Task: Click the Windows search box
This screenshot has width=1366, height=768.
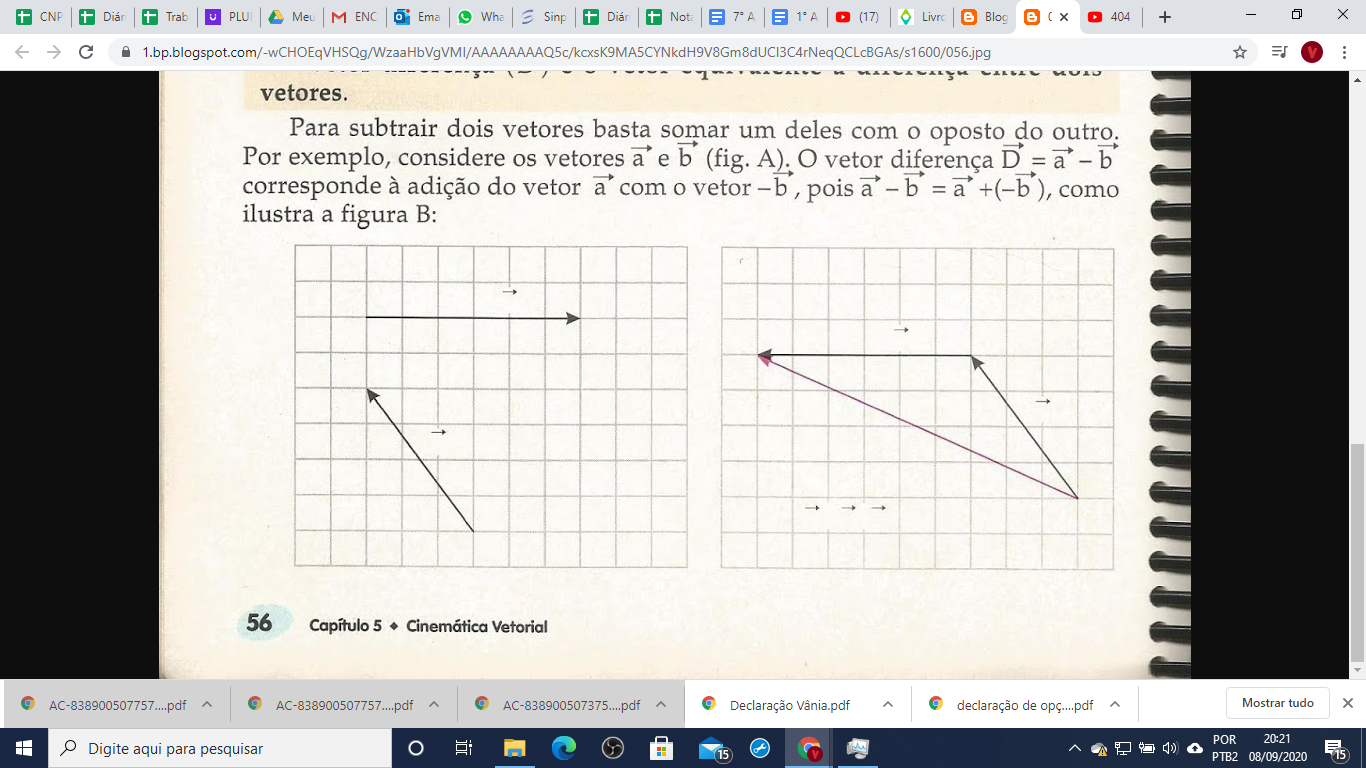Action: click(219, 748)
